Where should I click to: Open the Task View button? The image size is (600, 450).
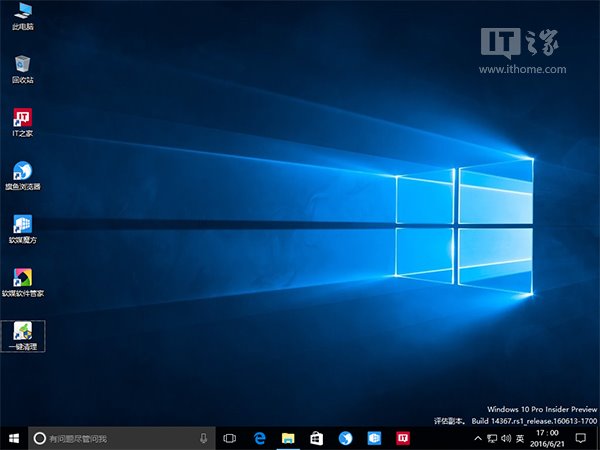pos(229,438)
